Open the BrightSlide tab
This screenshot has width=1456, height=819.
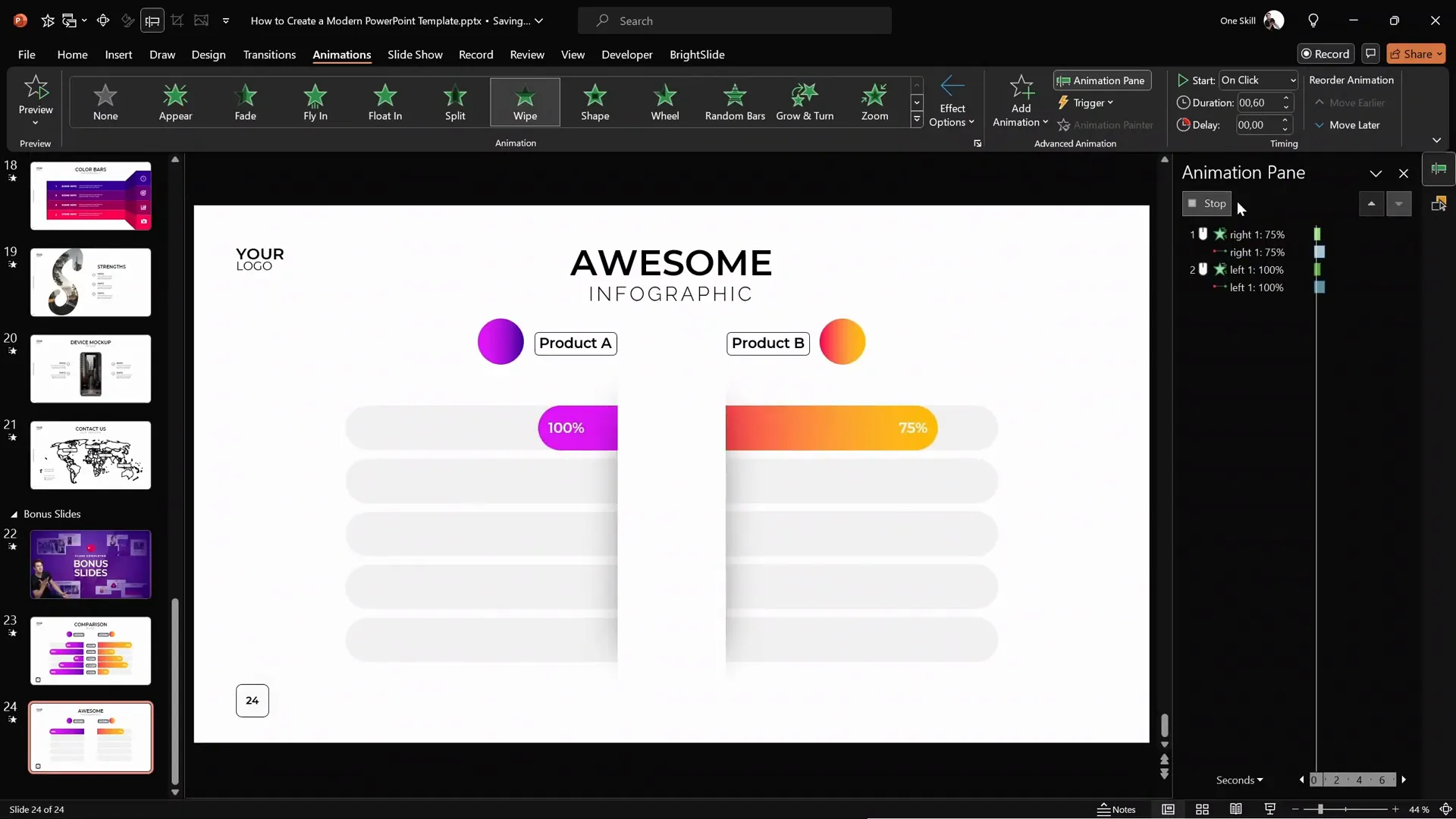click(x=697, y=55)
